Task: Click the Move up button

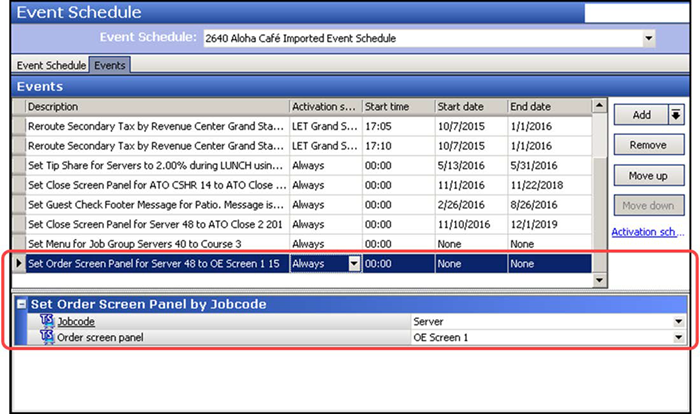Action: [648, 175]
